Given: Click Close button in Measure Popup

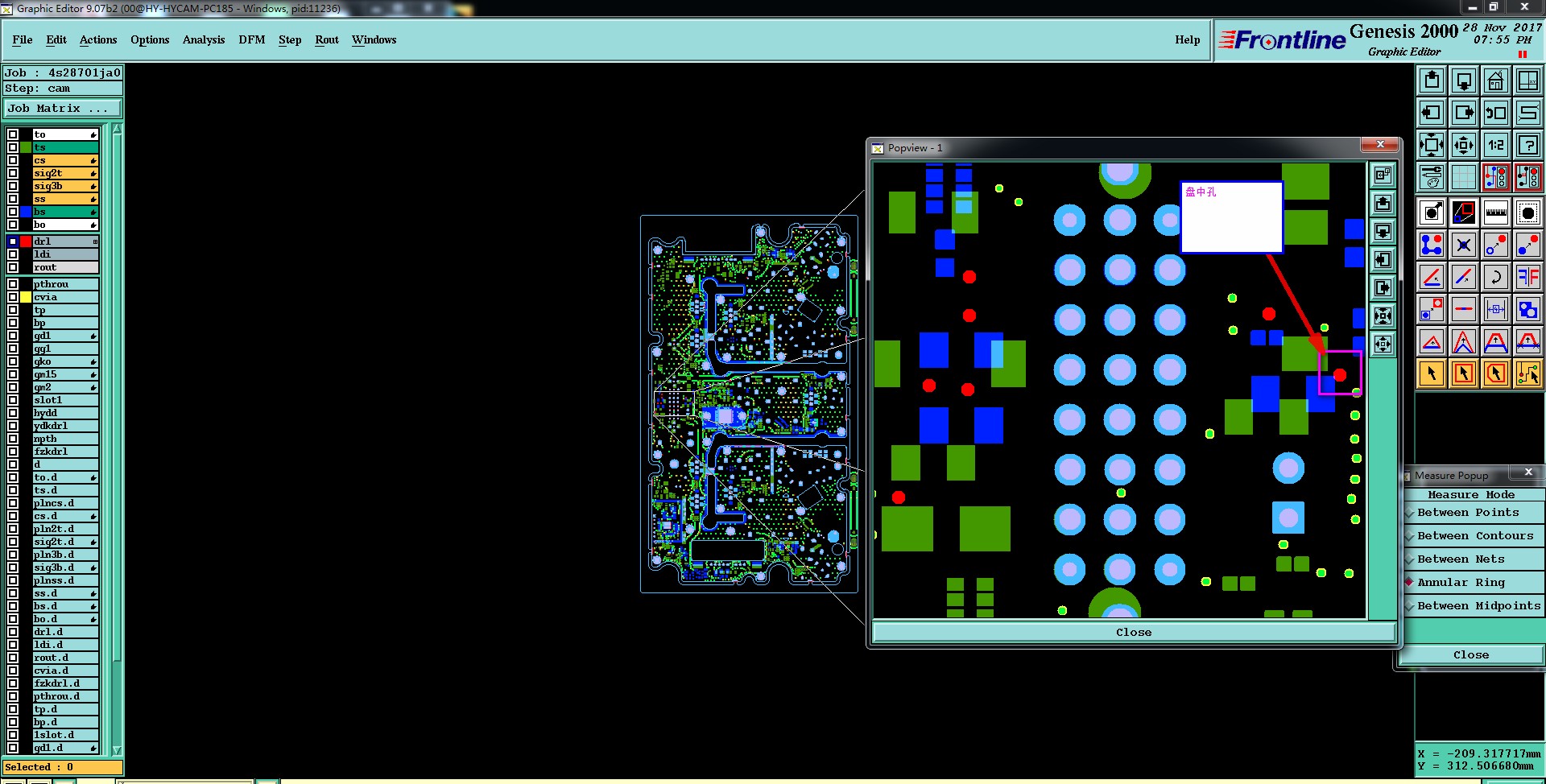Looking at the screenshot, I should pyautogui.click(x=1471, y=655).
